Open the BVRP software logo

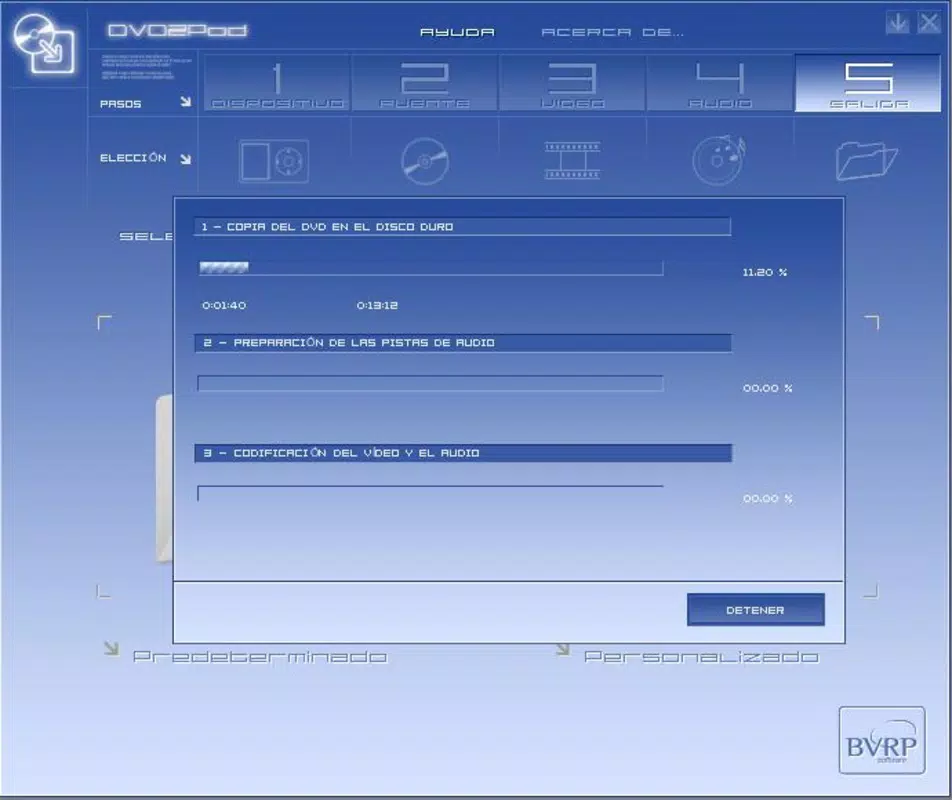(882, 741)
